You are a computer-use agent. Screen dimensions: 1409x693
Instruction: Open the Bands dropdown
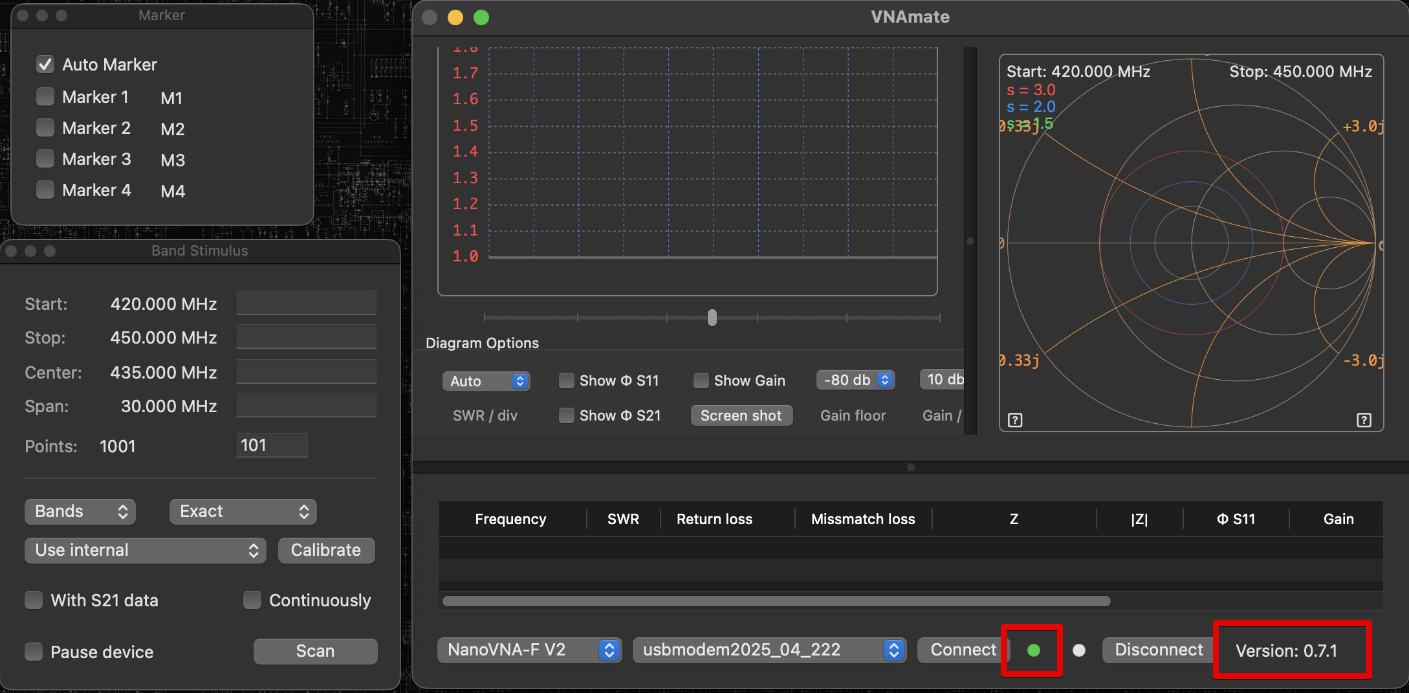pyautogui.click(x=79, y=511)
